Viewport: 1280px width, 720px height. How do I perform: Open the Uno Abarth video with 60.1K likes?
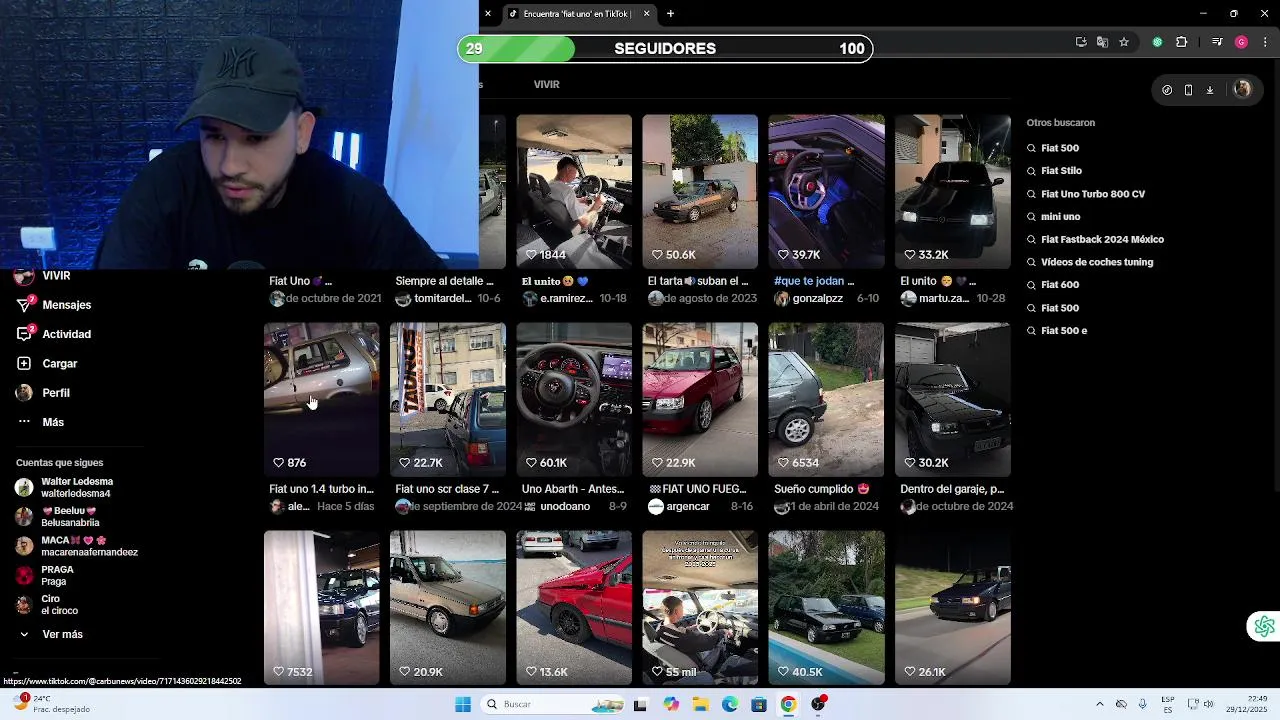tap(574, 399)
